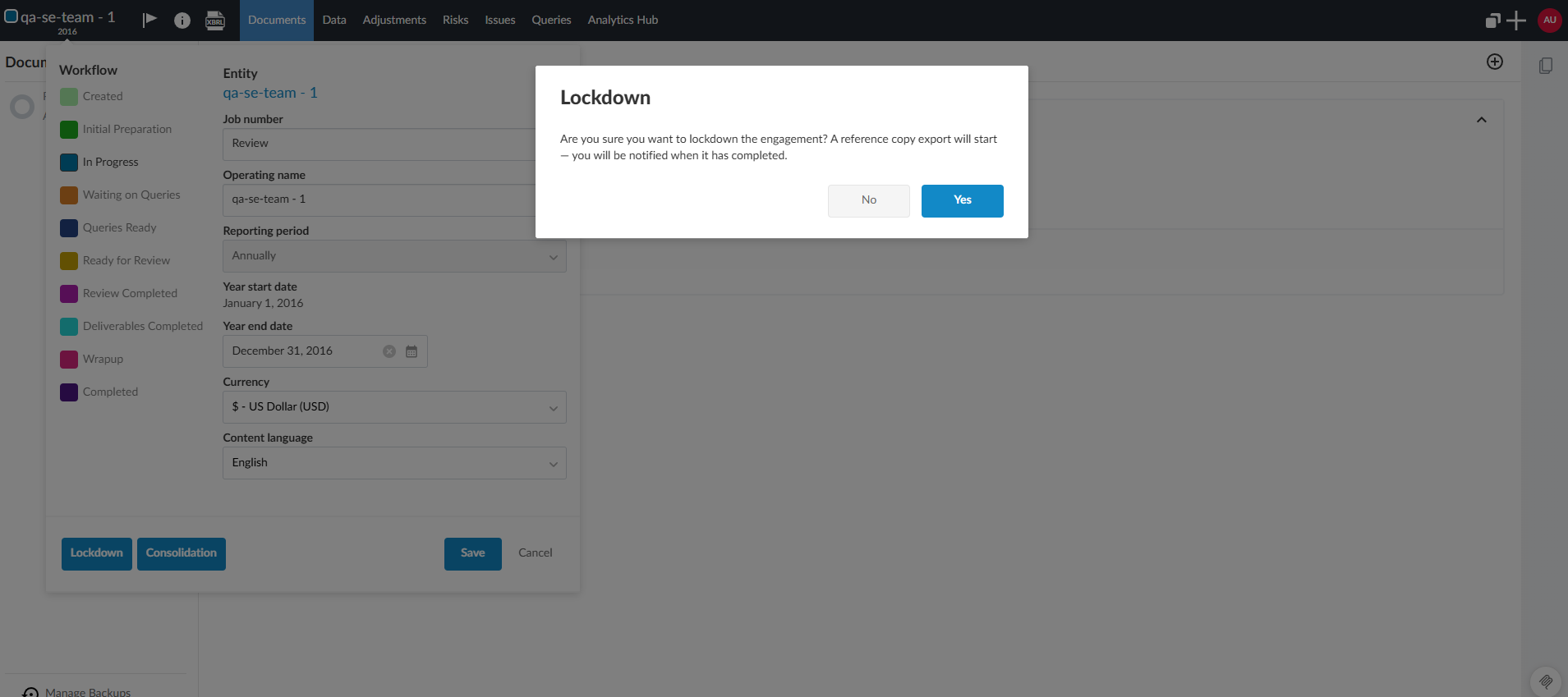Click the plus icon in top bar
Screen dimensions: 1568x697
tap(1516, 21)
